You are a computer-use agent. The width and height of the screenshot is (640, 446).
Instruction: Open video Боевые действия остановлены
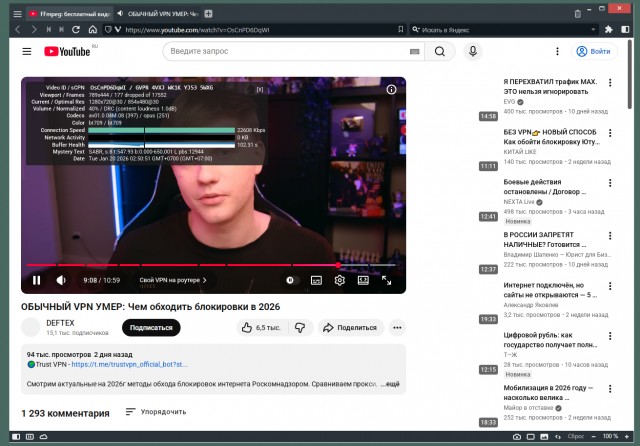click(544, 187)
